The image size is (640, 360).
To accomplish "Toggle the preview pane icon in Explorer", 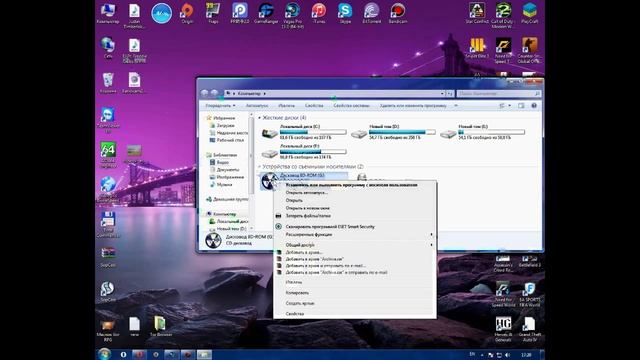I will [x=521, y=106].
